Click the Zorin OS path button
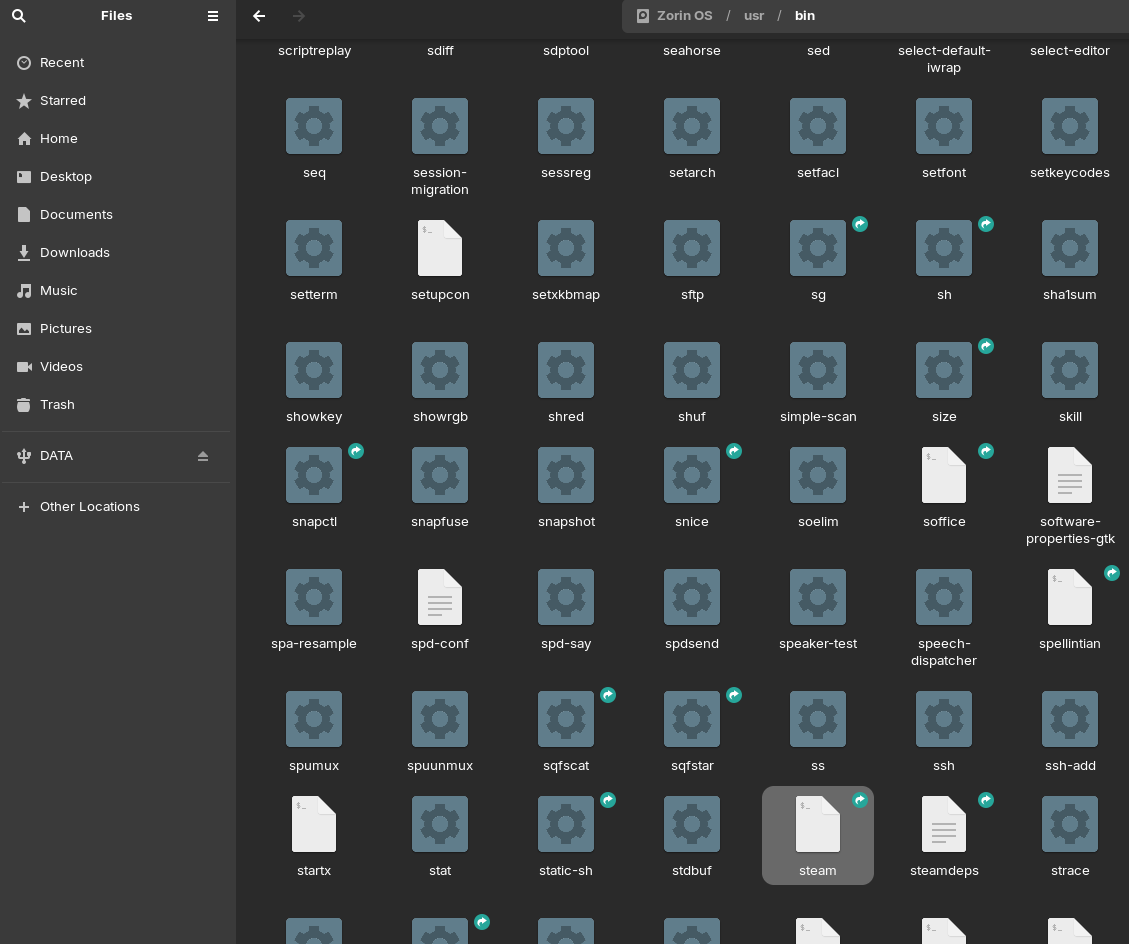 pos(675,16)
